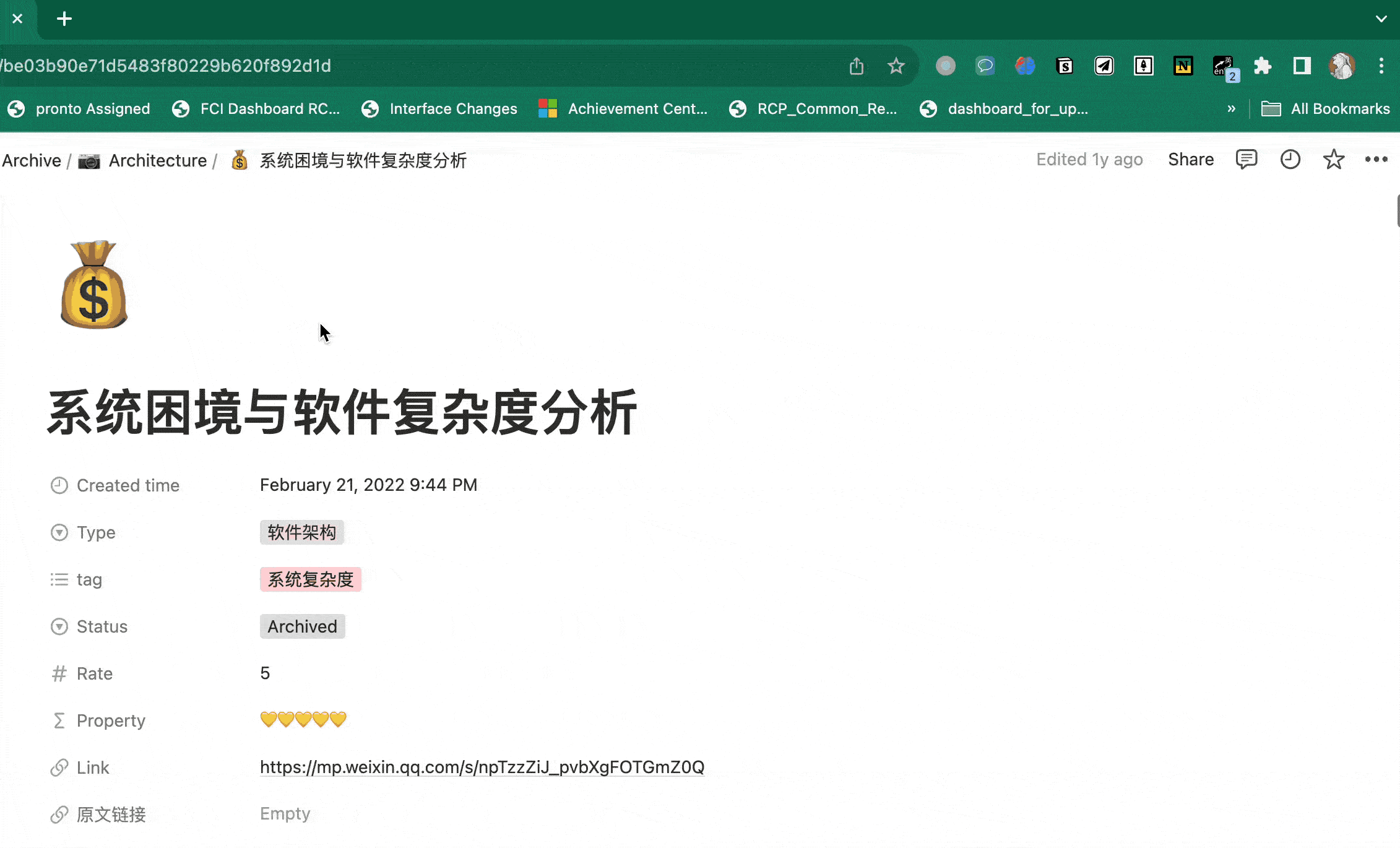
Task: Open the Type 软件架构 select value
Action: pyautogui.click(x=301, y=532)
